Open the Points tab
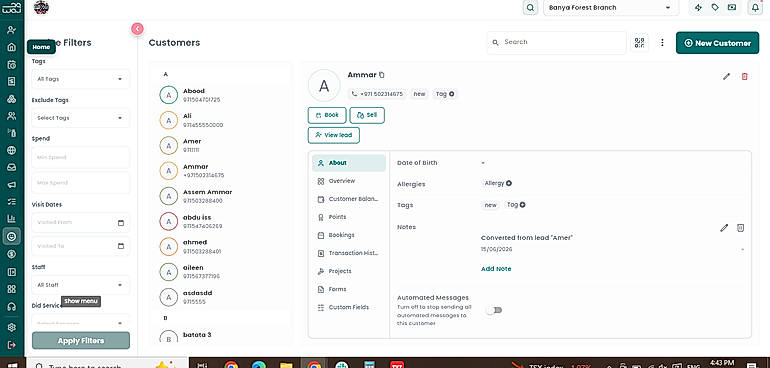 [349, 217]
